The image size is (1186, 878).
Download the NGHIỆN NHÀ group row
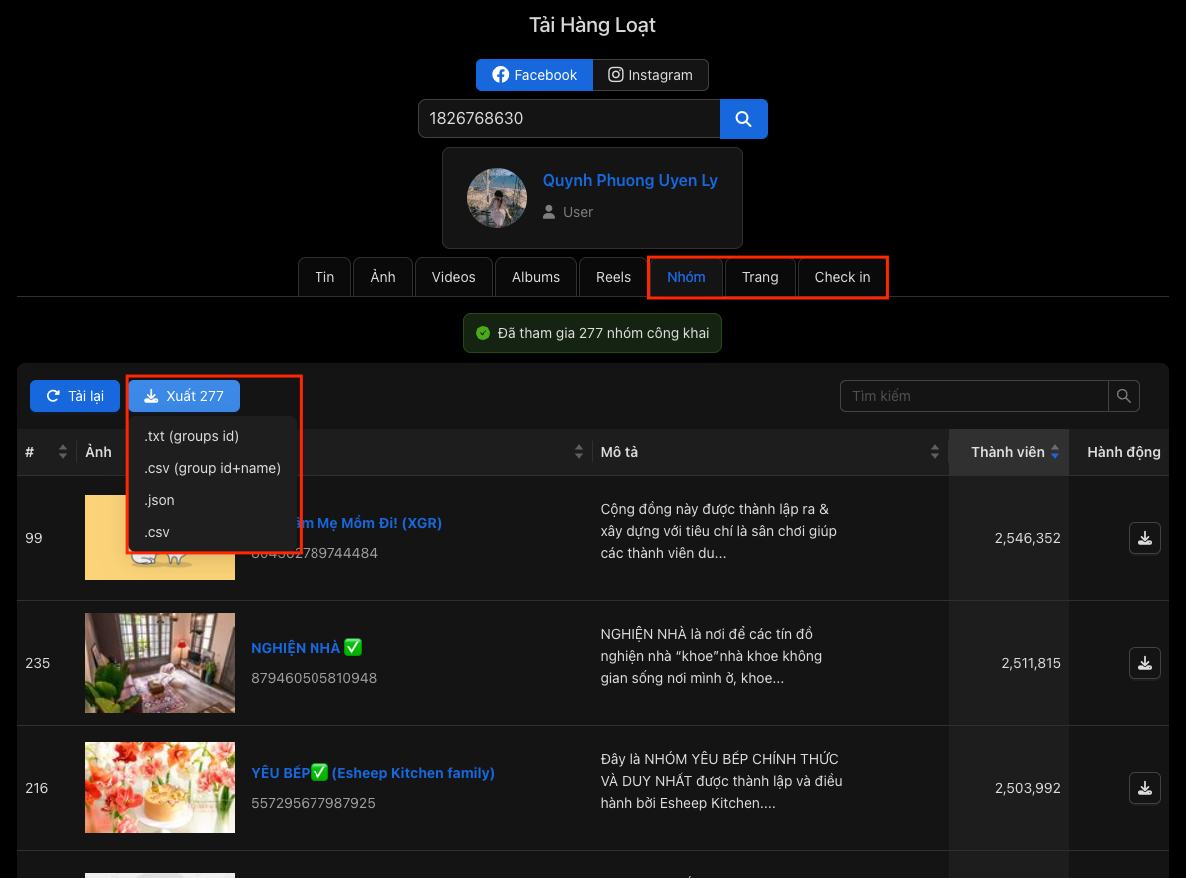(x=1144, y=663)
